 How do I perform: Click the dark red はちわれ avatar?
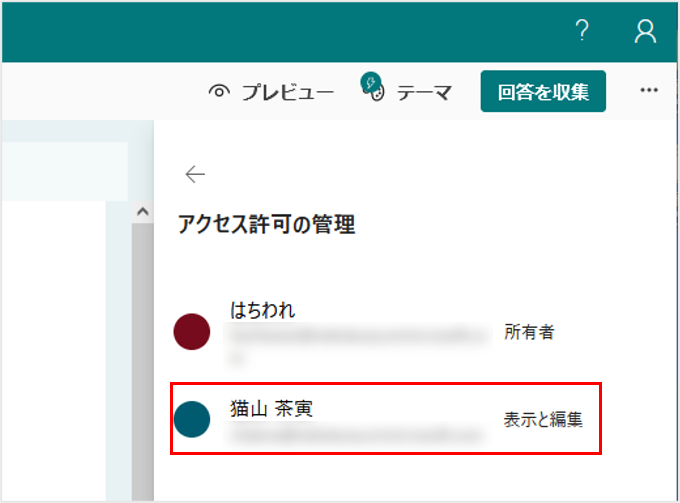(x=192, y=332)
